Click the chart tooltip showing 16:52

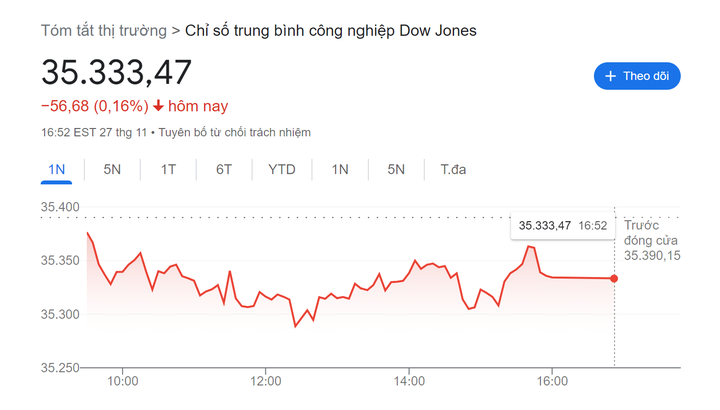coord(563,226)
